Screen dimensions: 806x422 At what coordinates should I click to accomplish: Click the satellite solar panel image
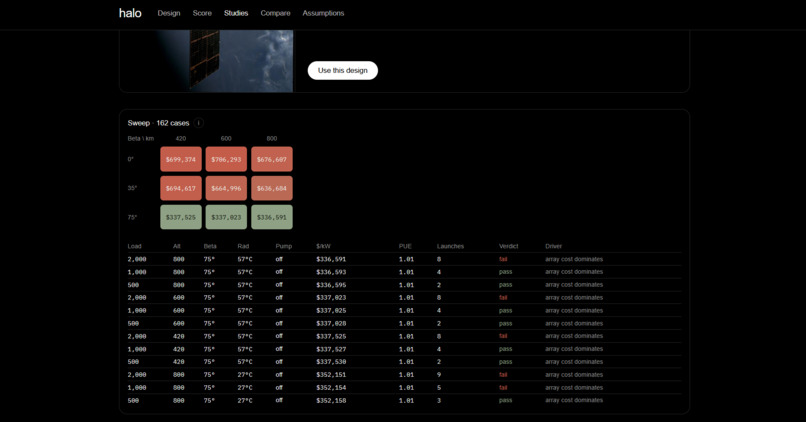tap(207, 61)
